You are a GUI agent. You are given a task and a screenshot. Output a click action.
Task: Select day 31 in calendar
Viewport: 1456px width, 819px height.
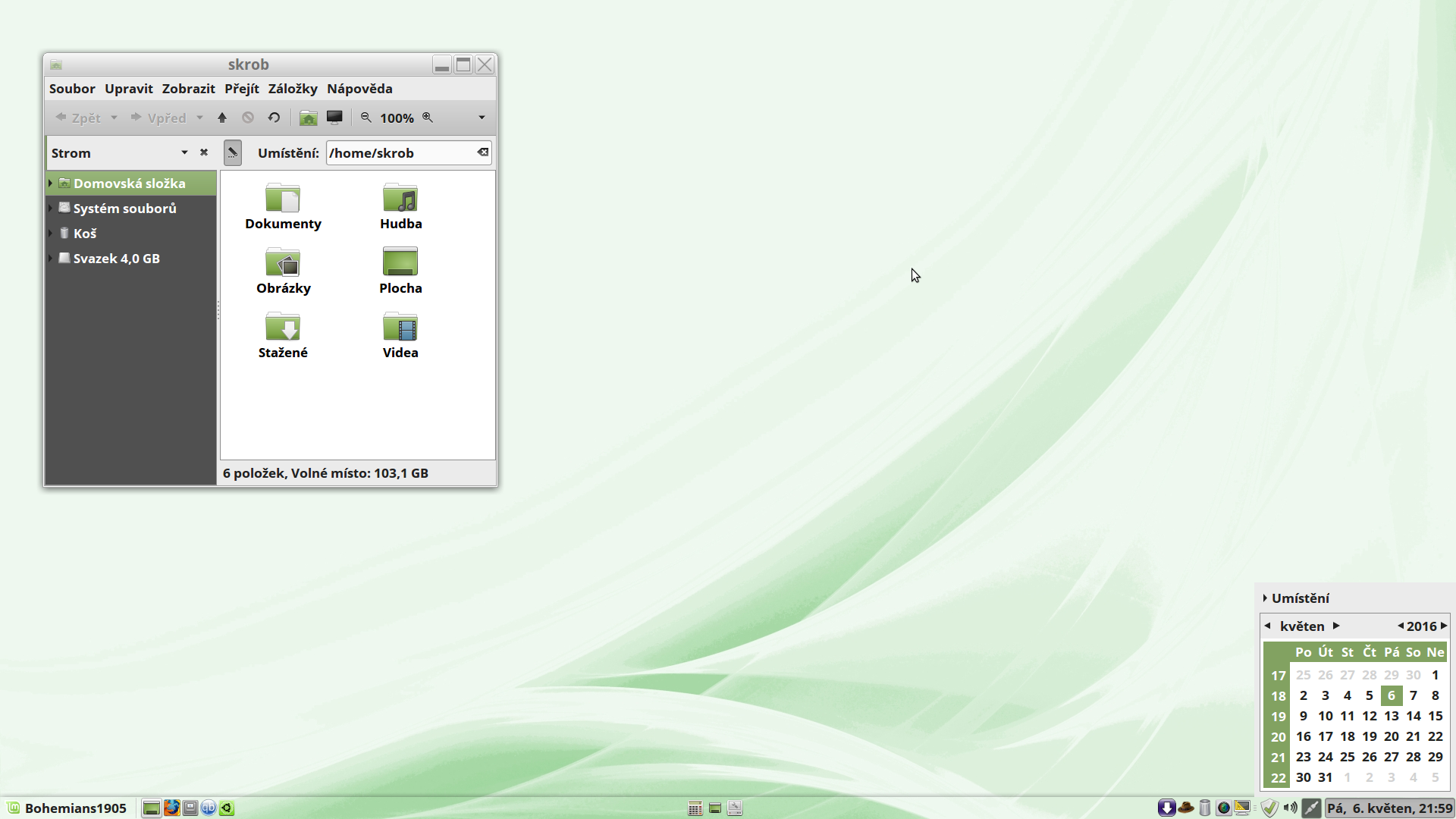1325,777
